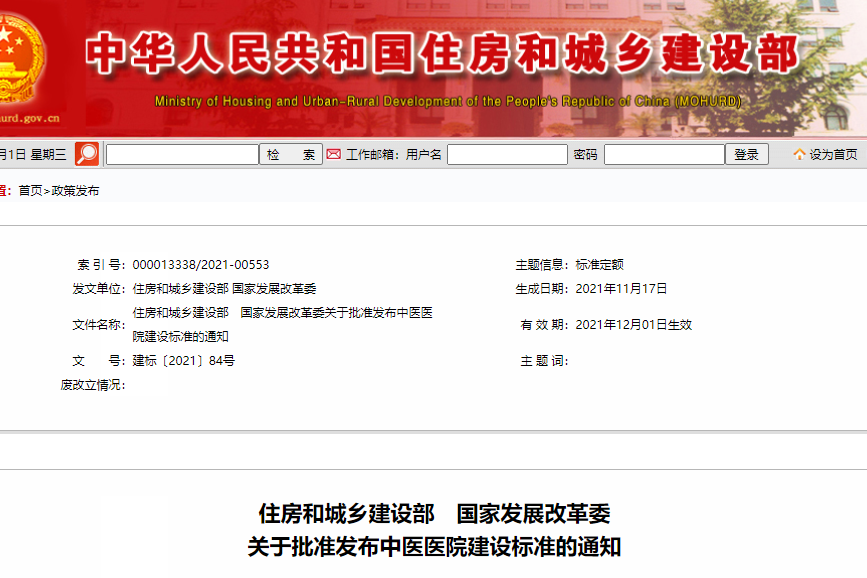Click the magnifier search icon
Viewport: 867px width, 578px height.
[x=89, y=153]
